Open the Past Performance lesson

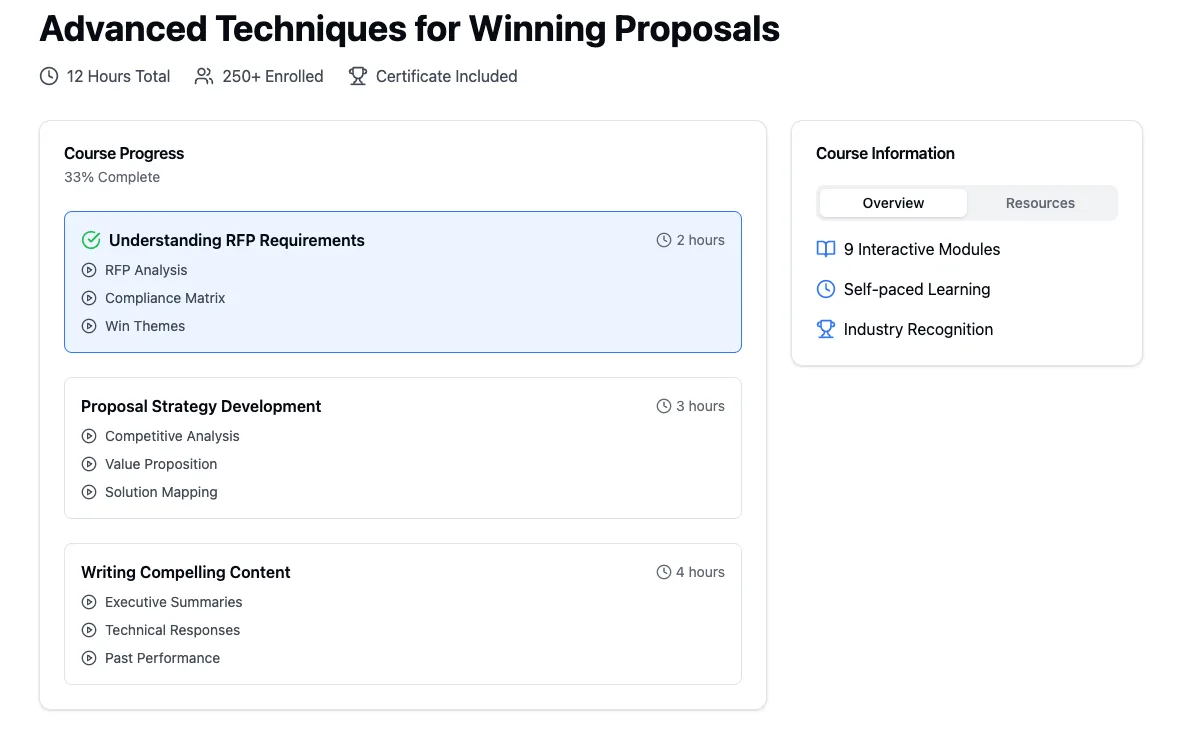(x=162, y=658)
